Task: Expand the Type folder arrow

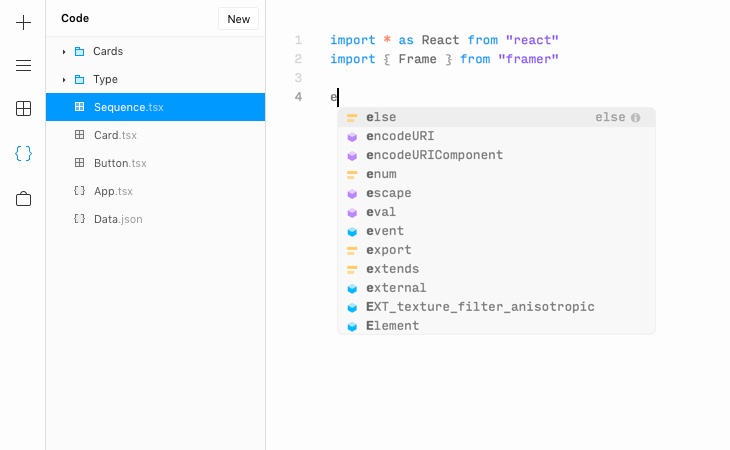Action: click(x=64, y=79)
